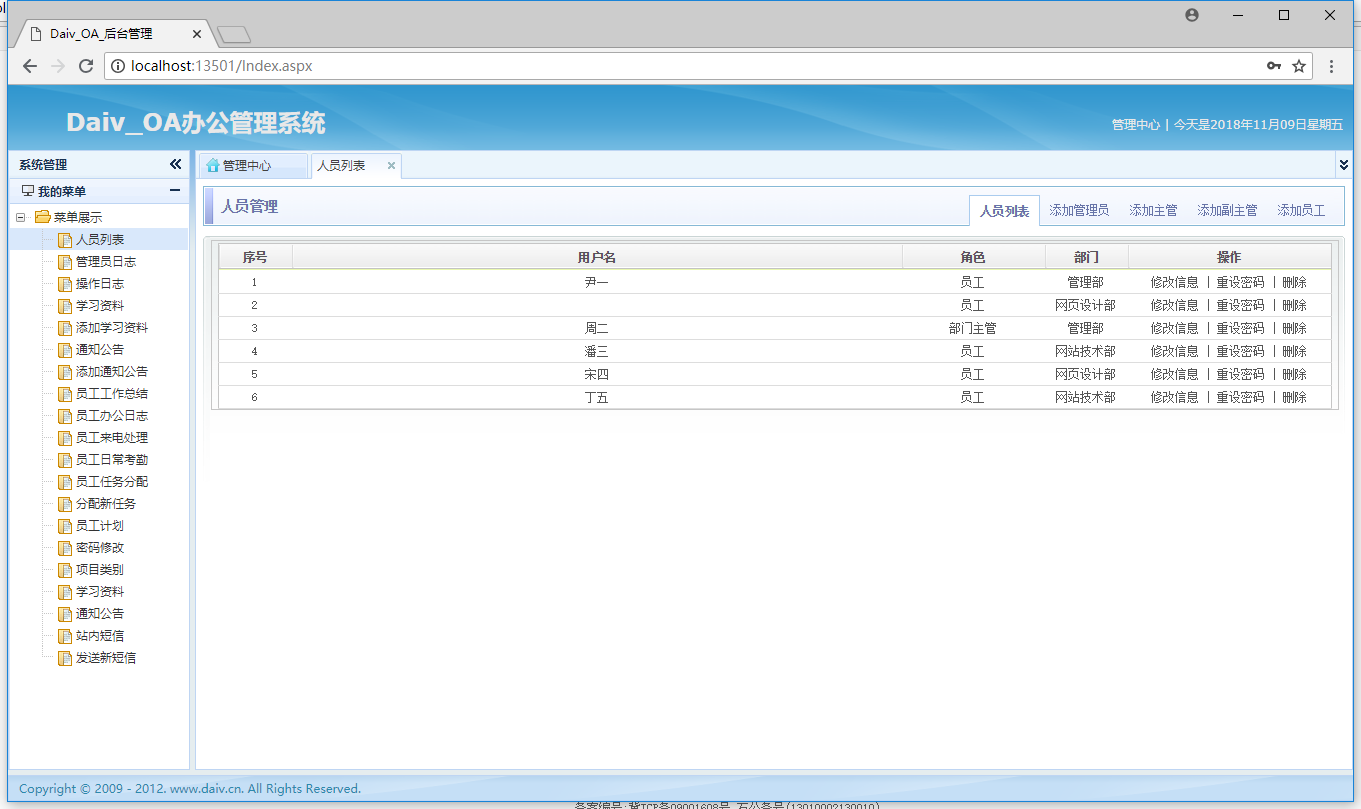Click the page icon beside 员工计划

pyautogui.click(x=65, y=526)
